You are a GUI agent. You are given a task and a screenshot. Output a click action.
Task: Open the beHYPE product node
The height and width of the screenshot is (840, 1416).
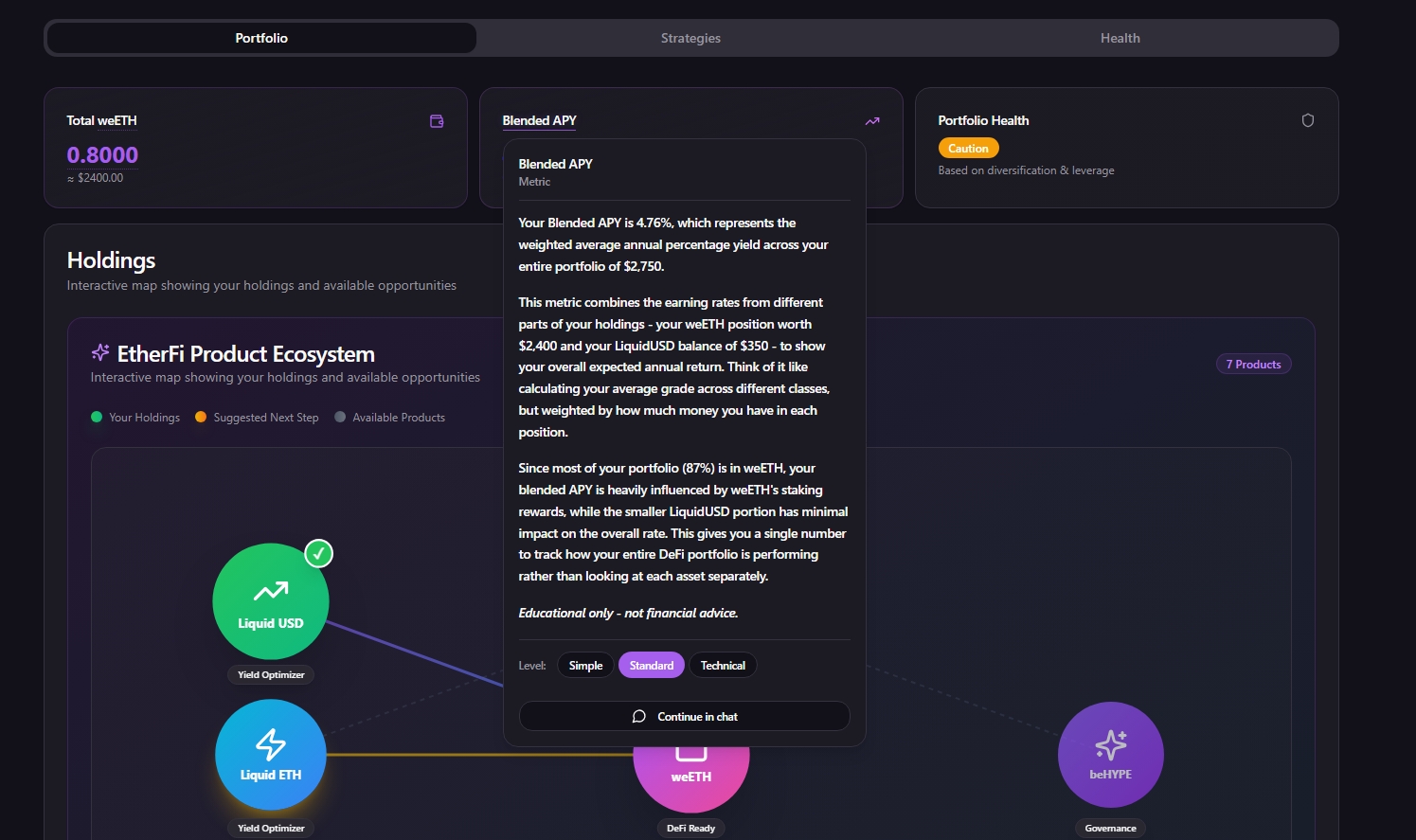[1111, 755]
